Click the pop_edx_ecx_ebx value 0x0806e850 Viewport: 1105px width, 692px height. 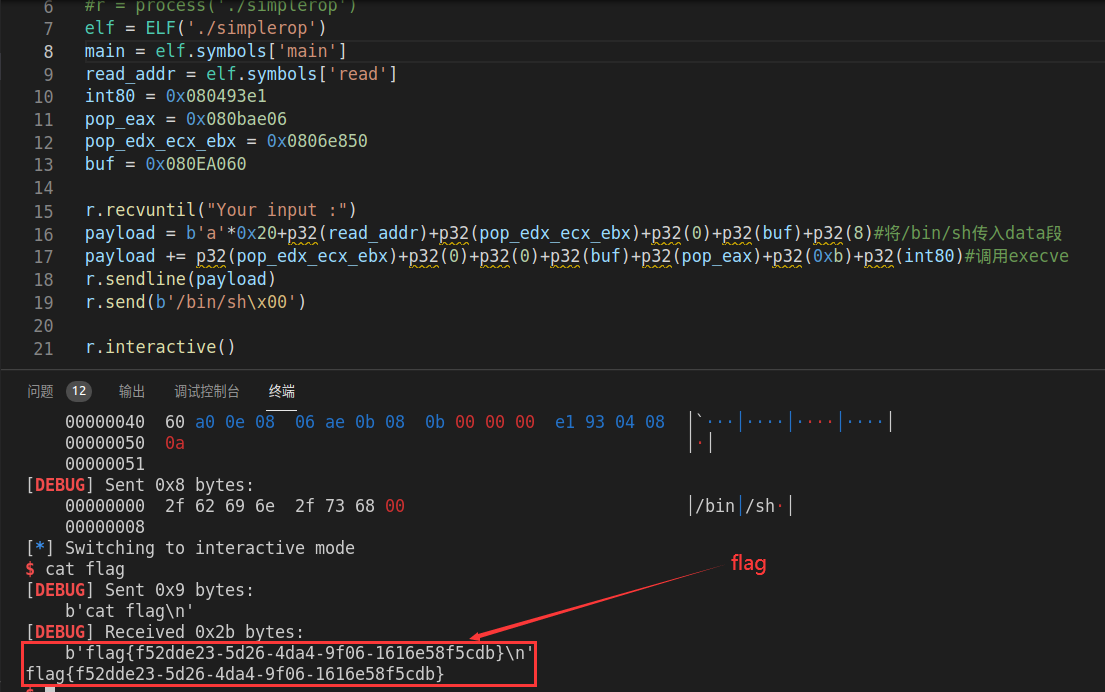(317, 141)
